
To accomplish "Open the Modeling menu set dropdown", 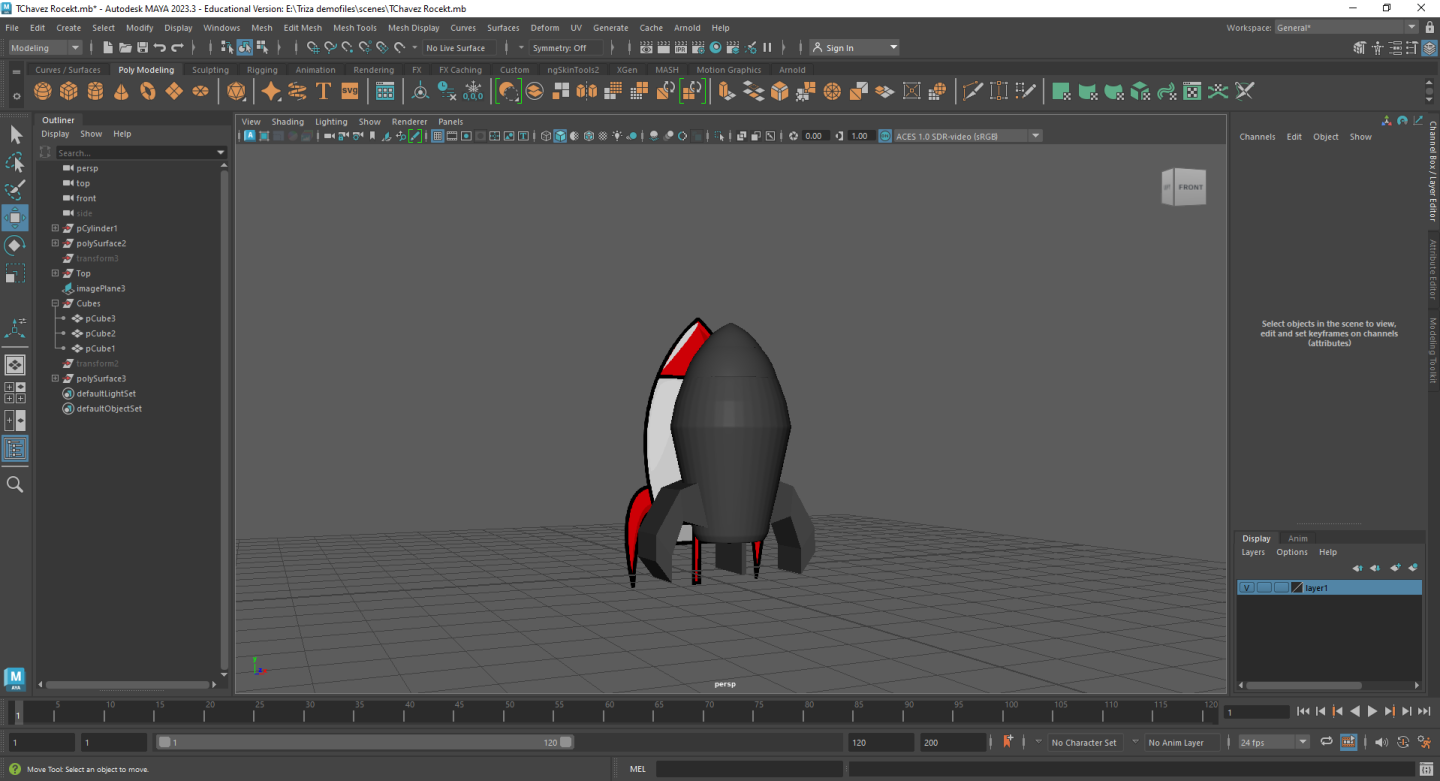I will (x=45, y=47).
